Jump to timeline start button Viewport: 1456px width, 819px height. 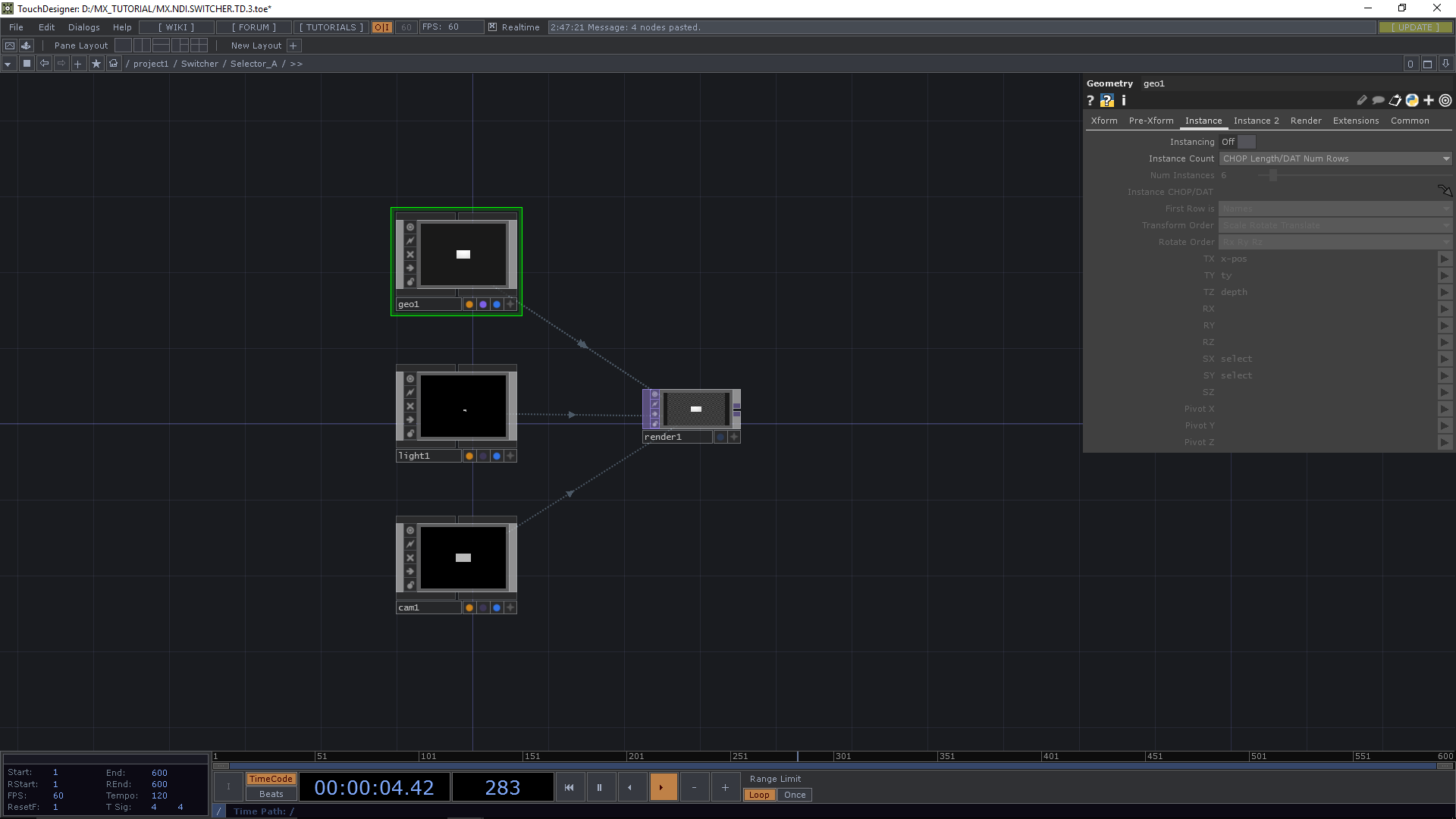(x=569, y=787)
